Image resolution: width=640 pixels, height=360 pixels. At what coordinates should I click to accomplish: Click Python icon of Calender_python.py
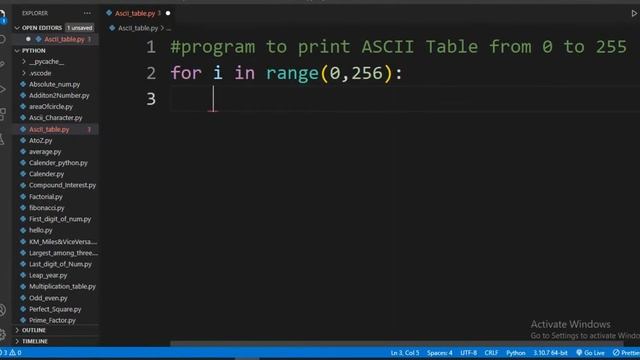pos(23,162)
